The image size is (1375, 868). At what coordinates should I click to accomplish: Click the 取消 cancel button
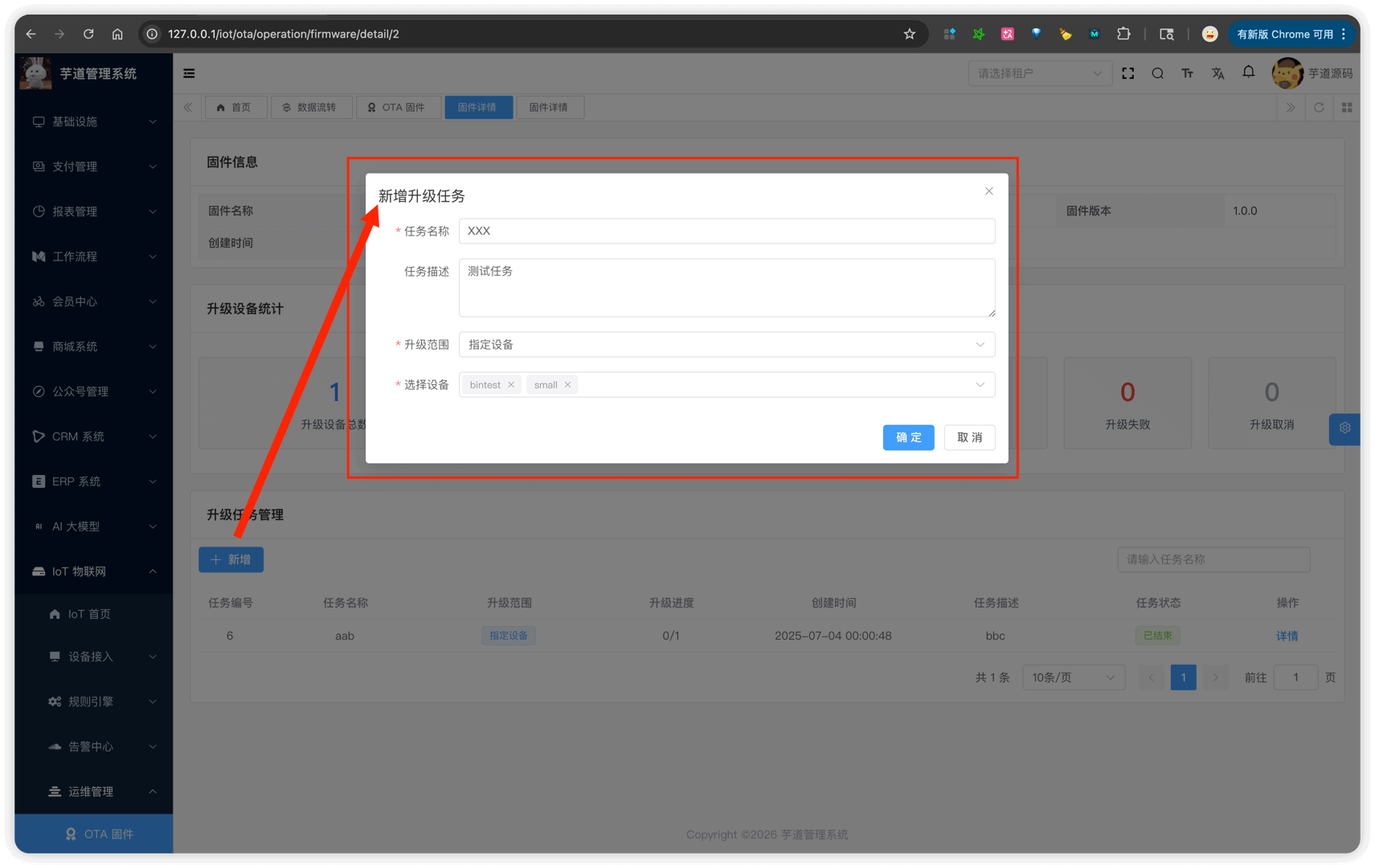pos(969,437)
